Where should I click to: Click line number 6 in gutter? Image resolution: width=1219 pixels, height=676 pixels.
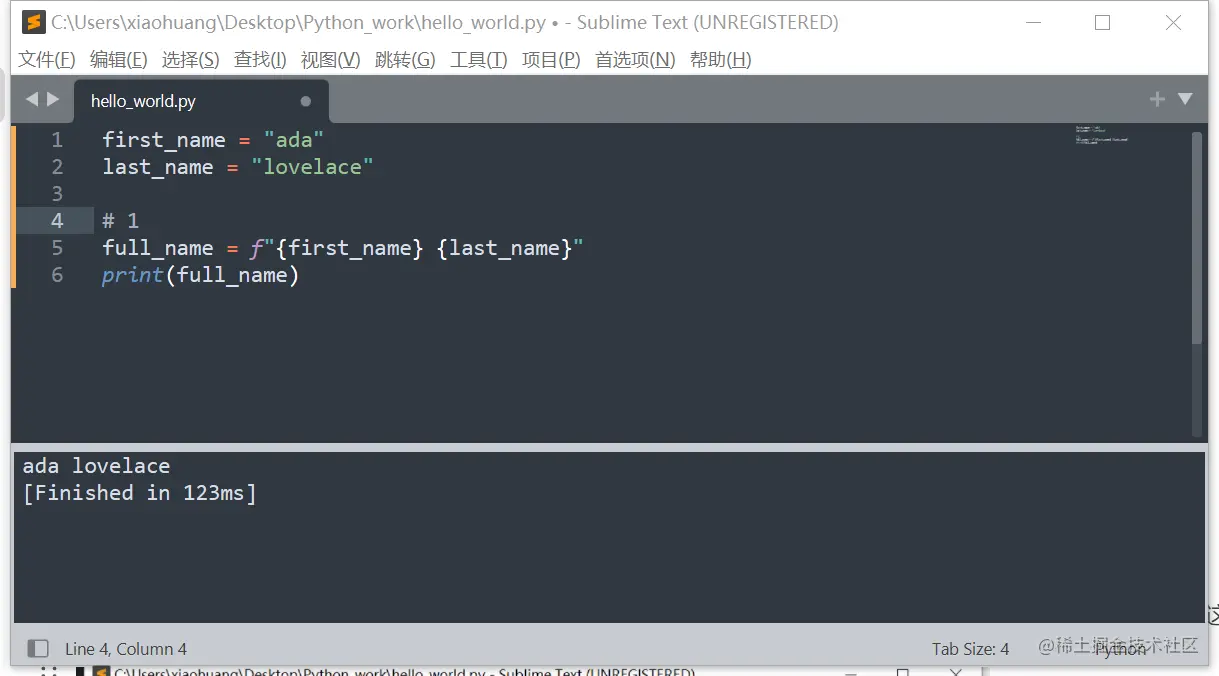point(57,275)
